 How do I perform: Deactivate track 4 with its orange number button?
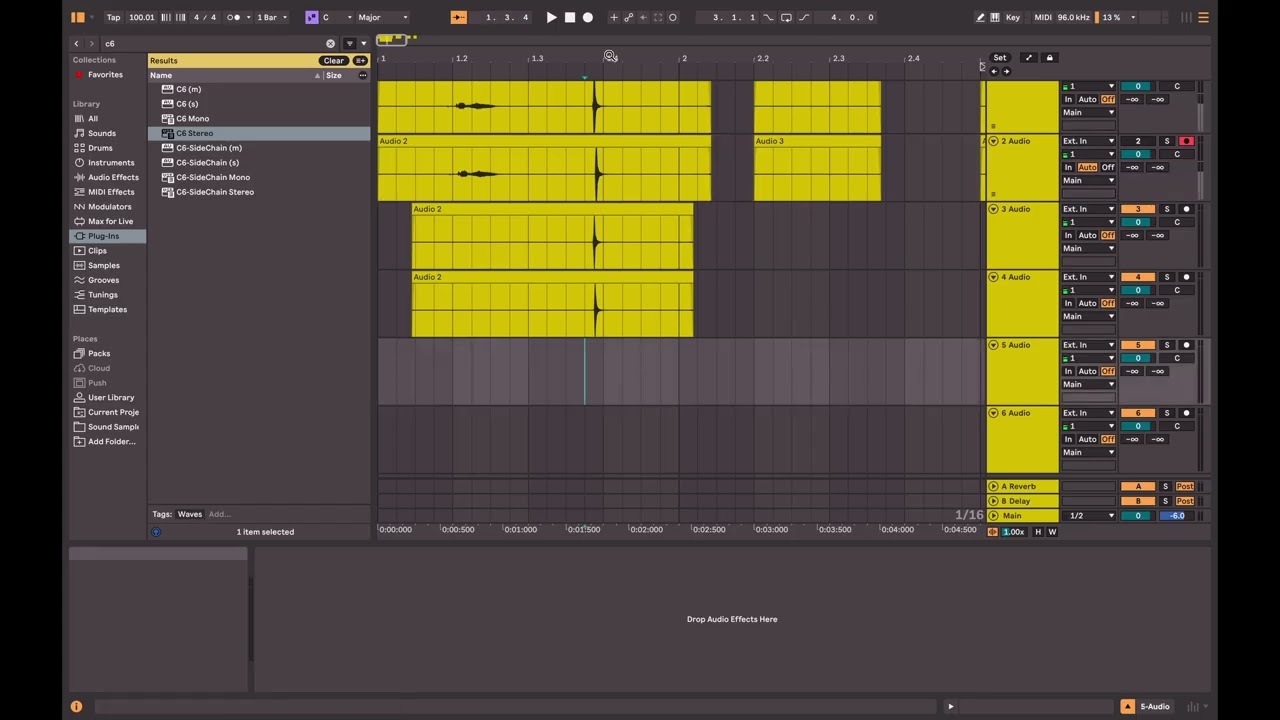pyautogui.click(x=1137, y=277)
